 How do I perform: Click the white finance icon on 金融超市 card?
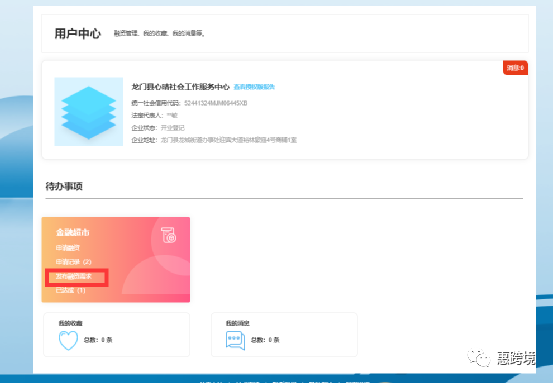point(169,235)
